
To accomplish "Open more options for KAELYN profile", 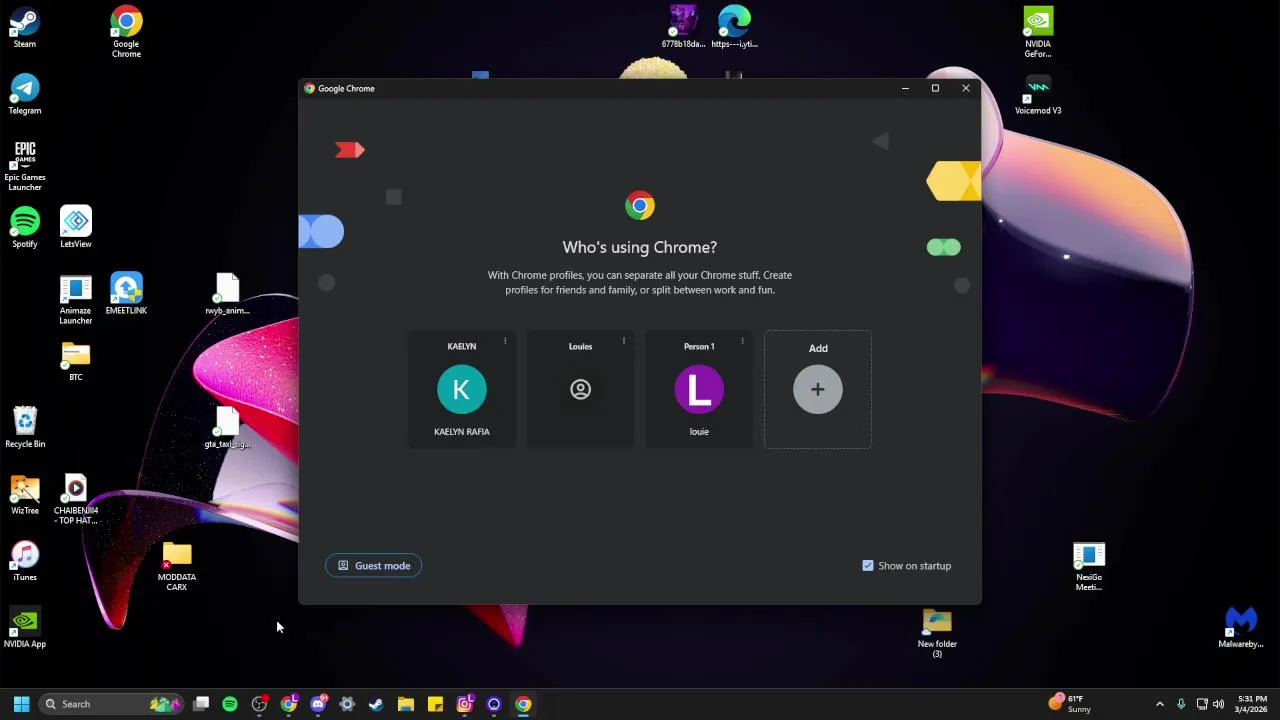I will (505, 342).
